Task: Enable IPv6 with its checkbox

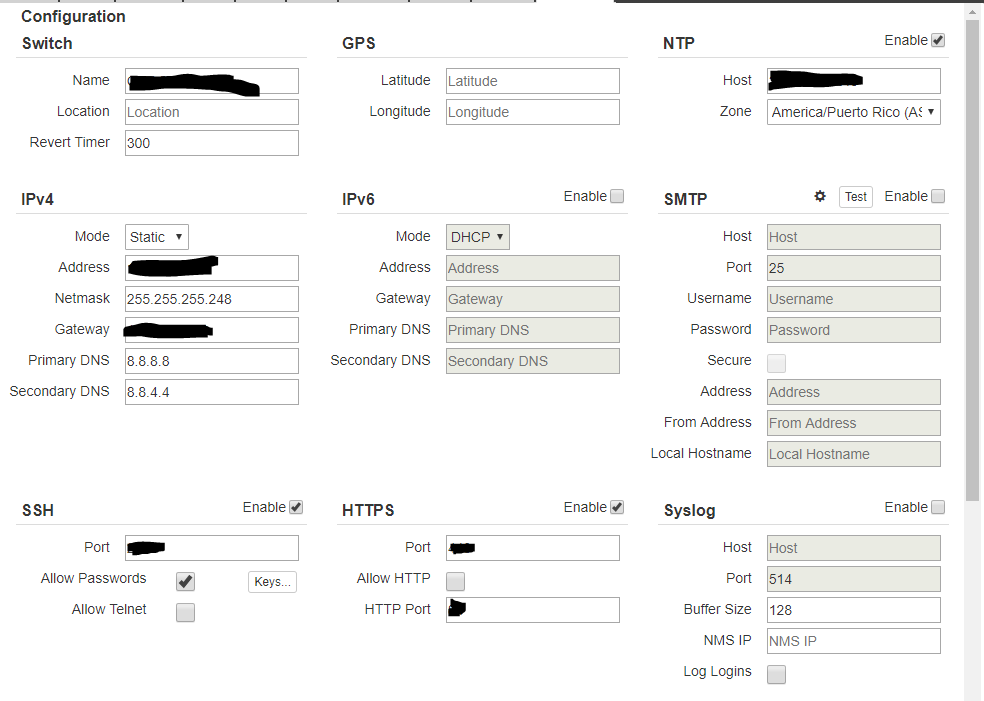Action: [617, 197]
